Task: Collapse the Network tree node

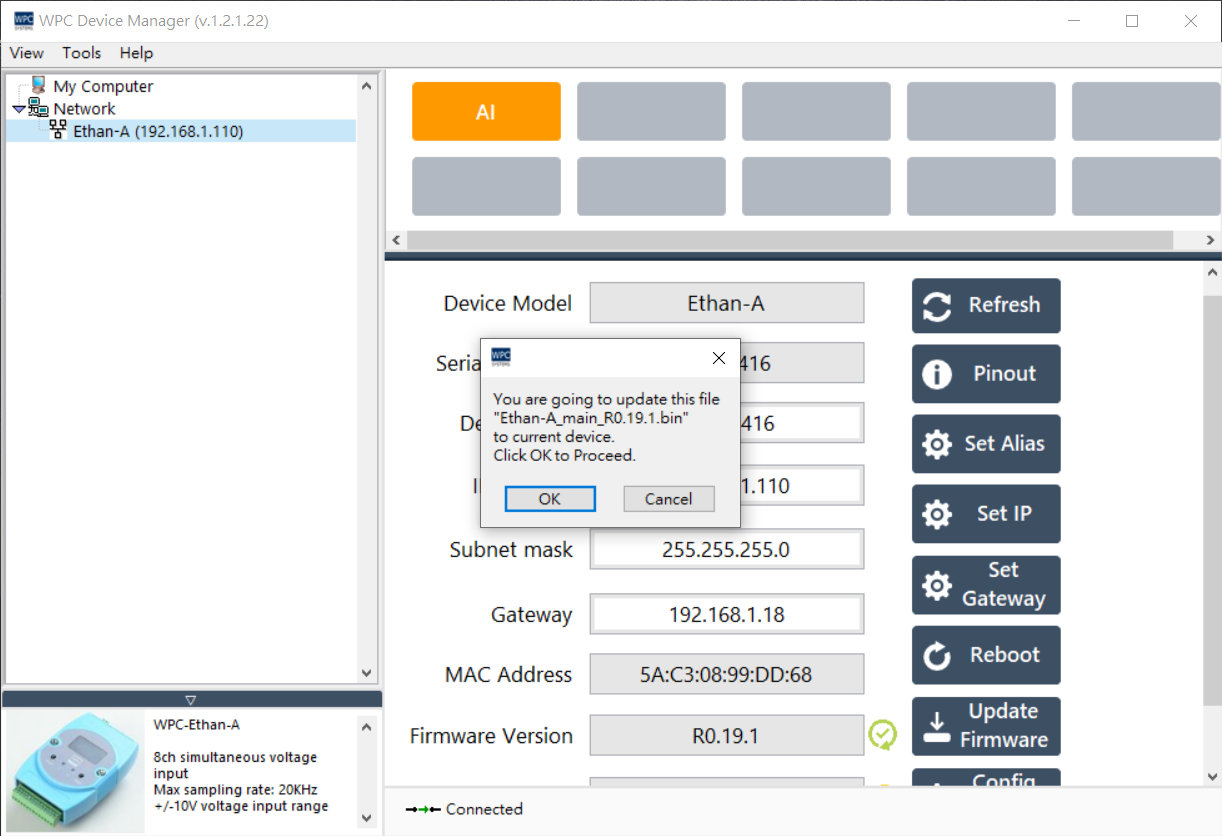Action: pos(19,109)
